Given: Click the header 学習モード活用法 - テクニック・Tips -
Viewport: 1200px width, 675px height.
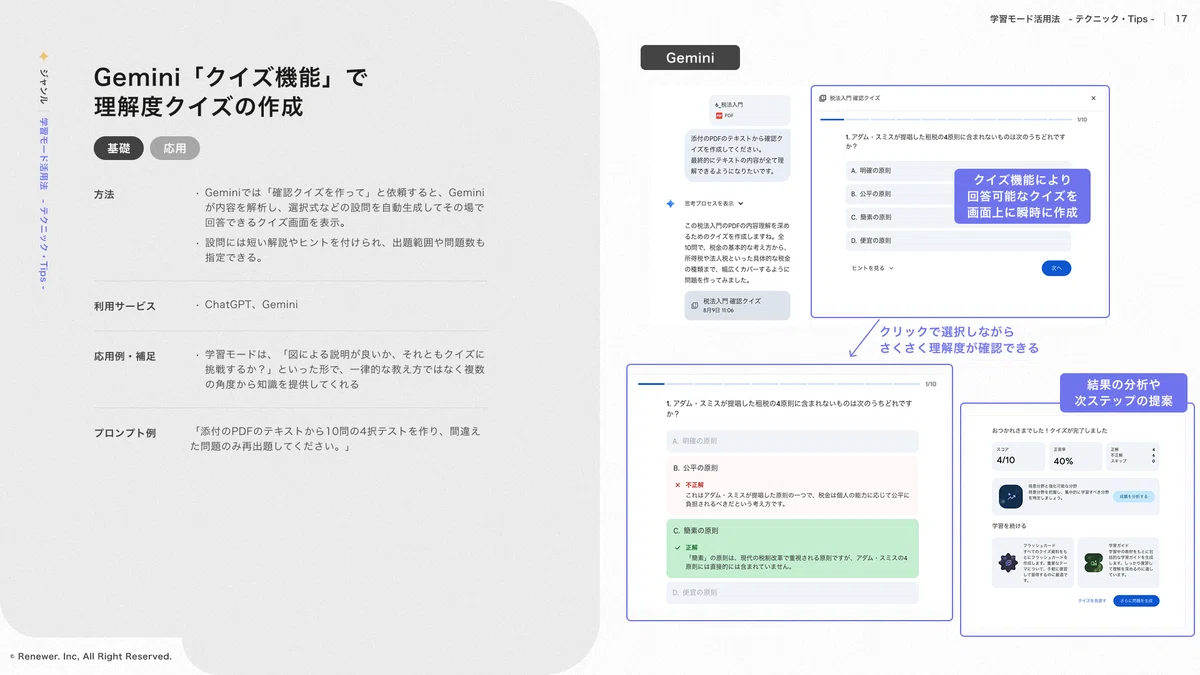Looking at the screenshot, I should pos(1071,19).
